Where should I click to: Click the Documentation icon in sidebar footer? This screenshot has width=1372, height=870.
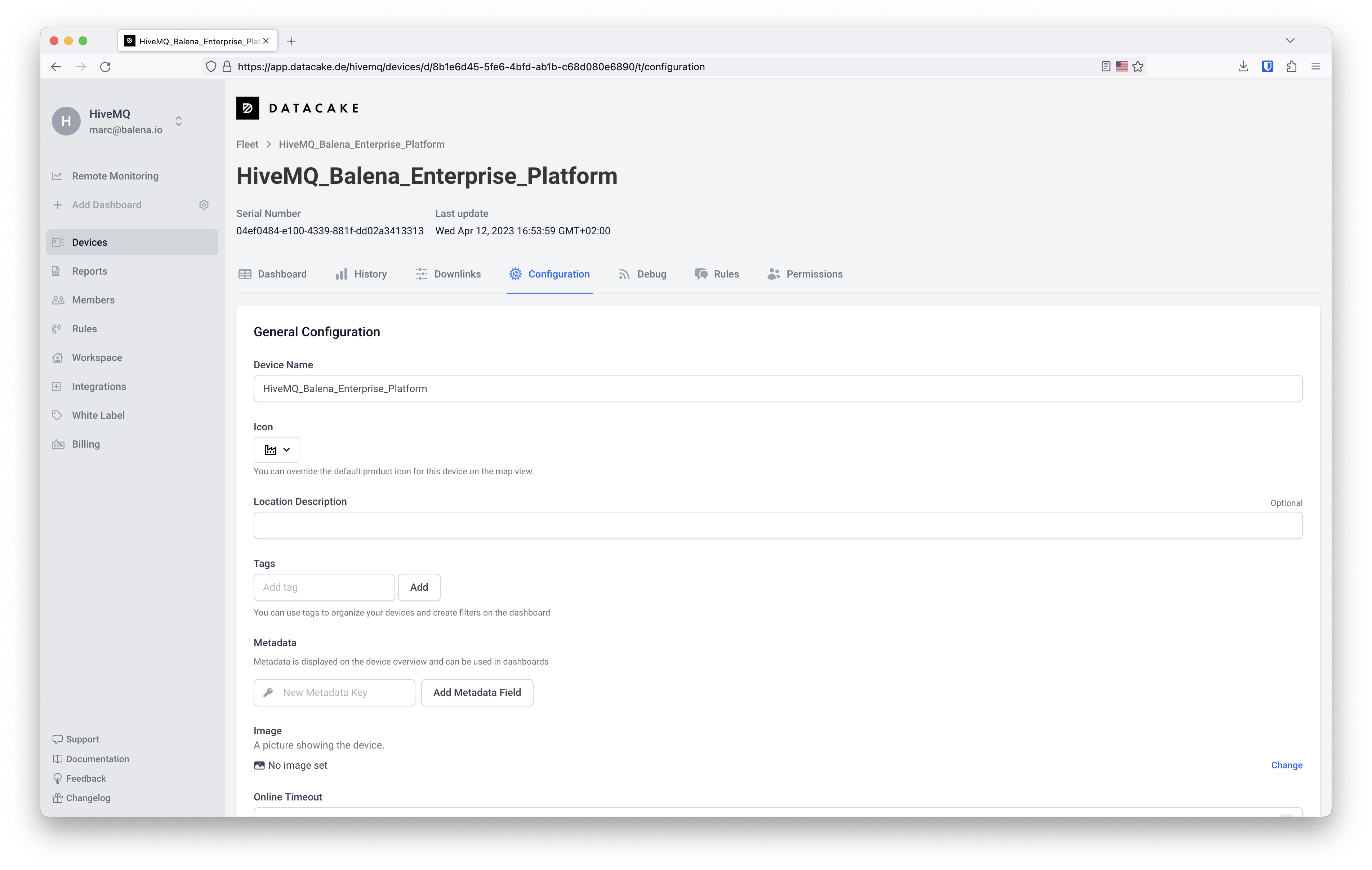pos(58,759)
